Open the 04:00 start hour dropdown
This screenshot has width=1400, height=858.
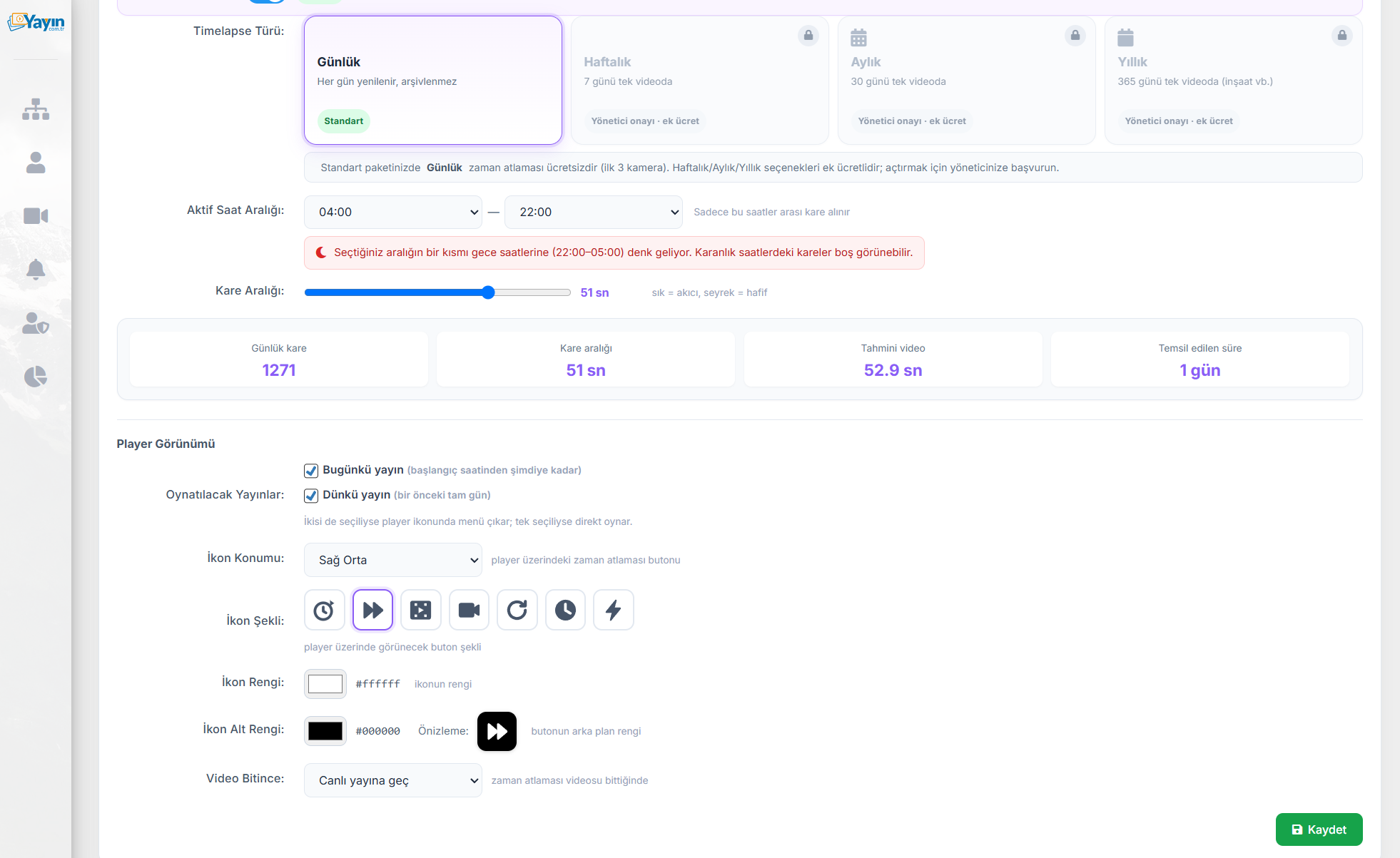click(x=393, y=212)
